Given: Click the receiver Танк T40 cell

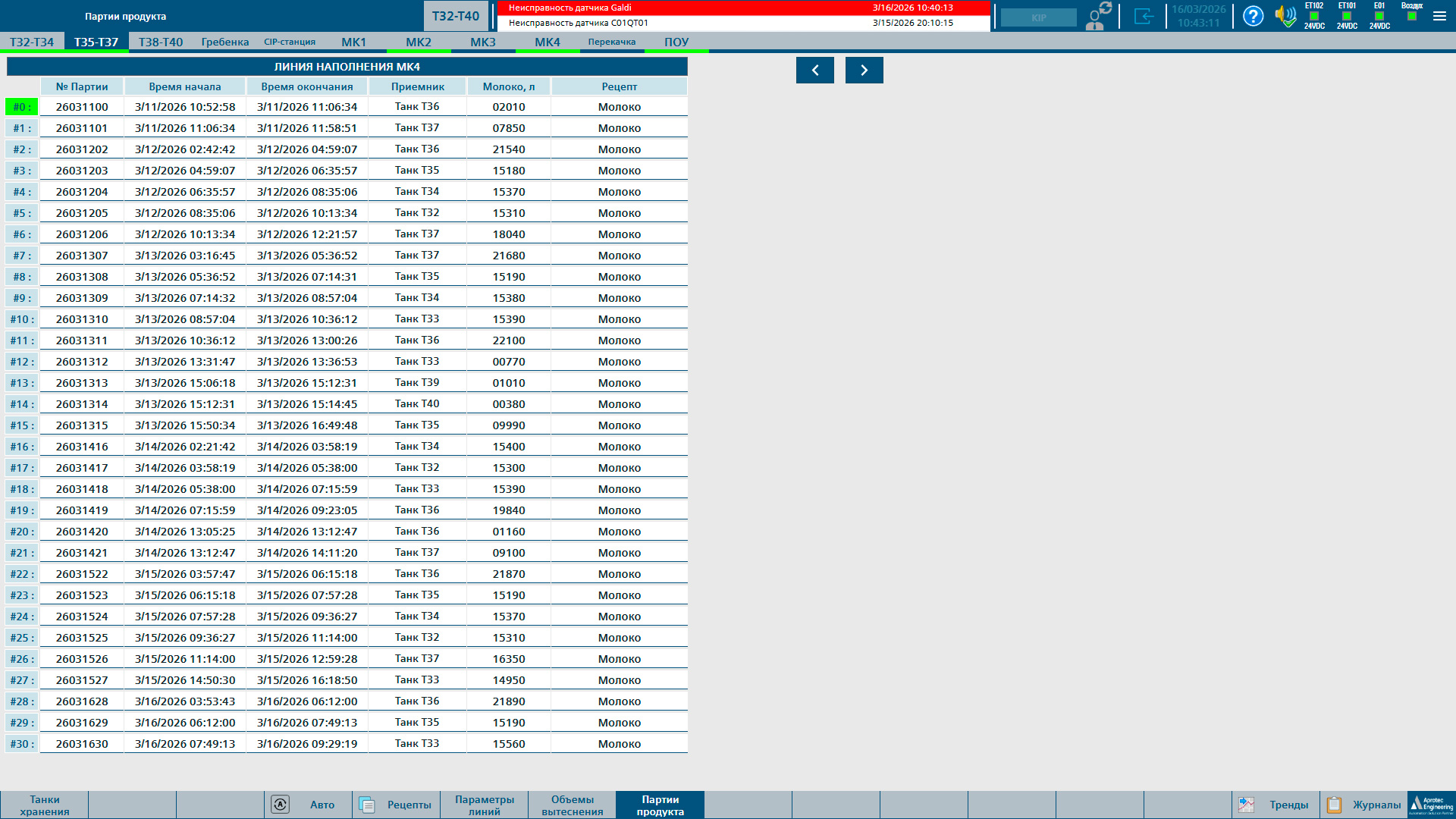Looking at the screenshot, I should click(418, 404).
